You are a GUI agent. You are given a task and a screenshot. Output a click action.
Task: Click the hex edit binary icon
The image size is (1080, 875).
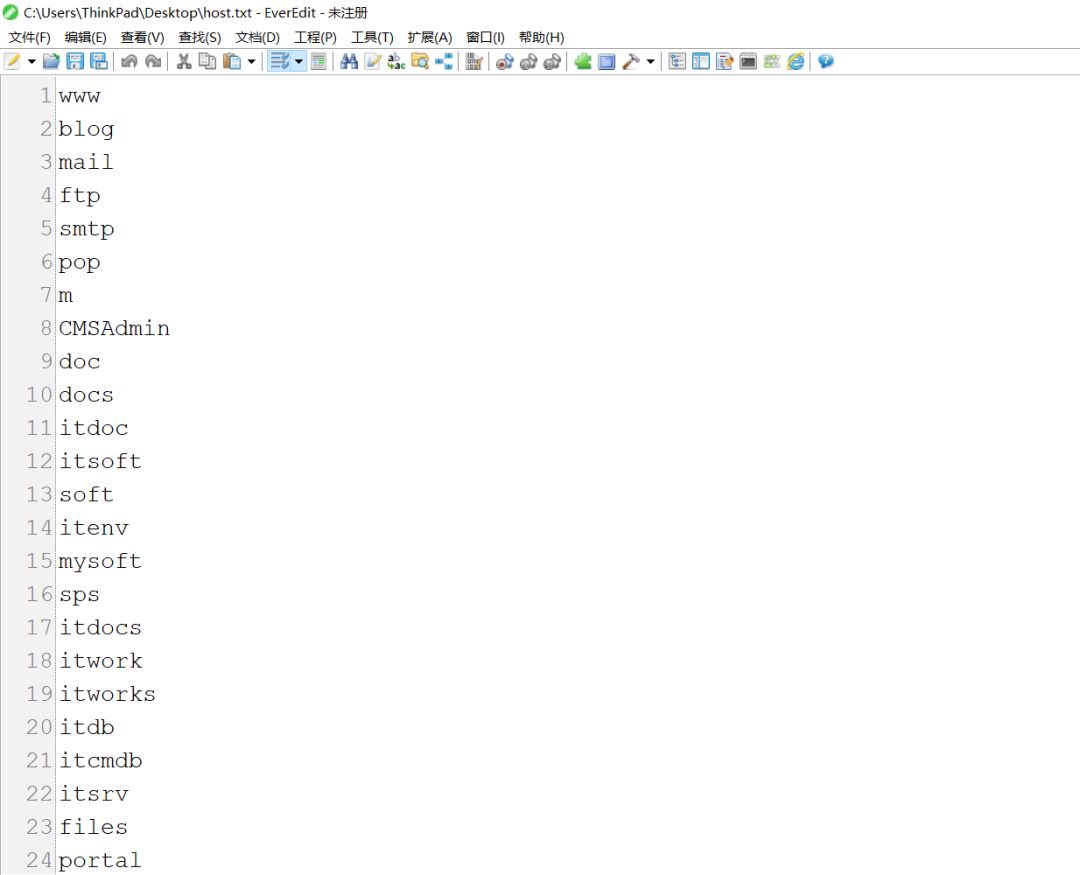tap(474, 61)
